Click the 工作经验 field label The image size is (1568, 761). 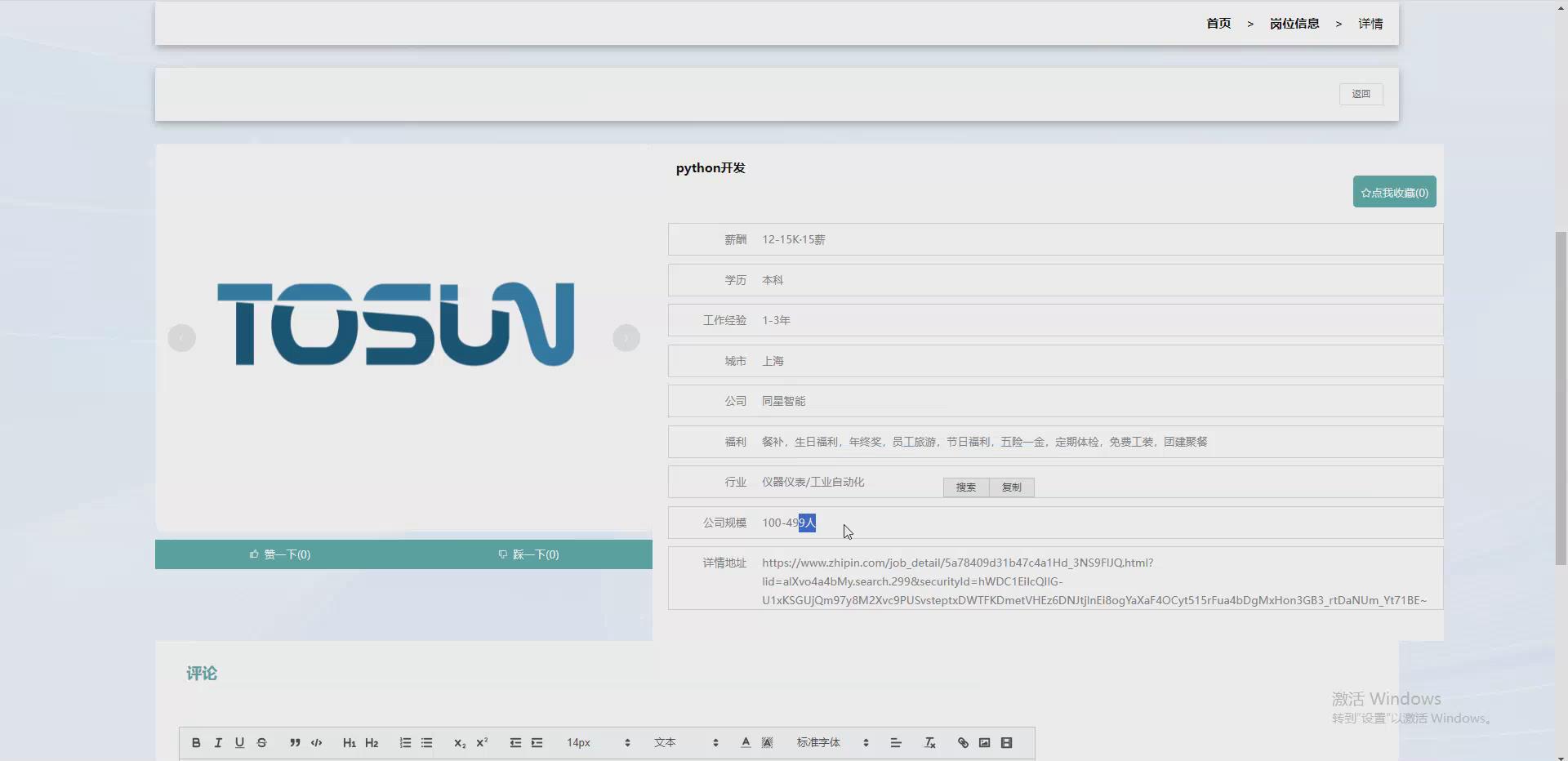[x=724, y=321]
